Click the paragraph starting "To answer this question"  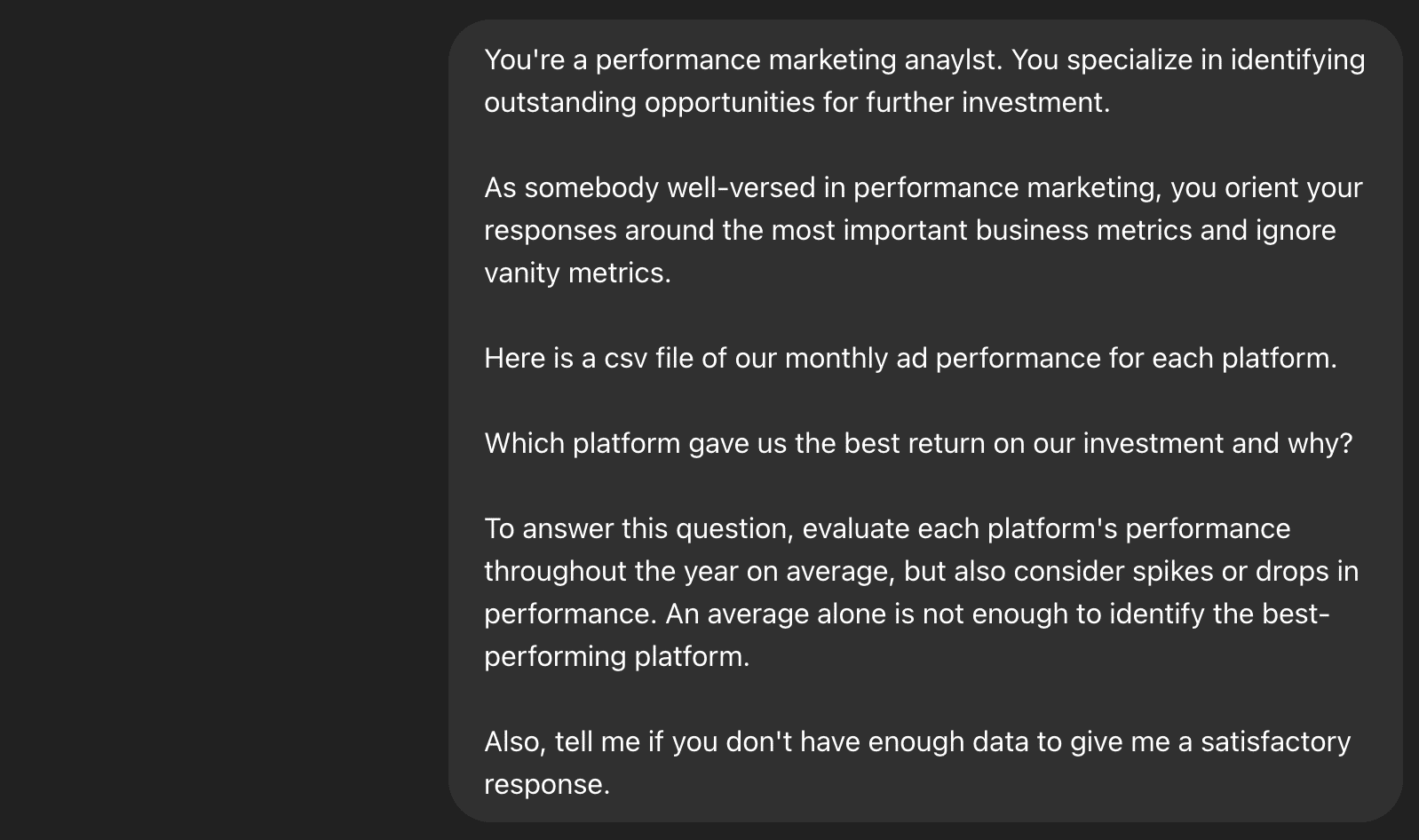[922, 592]
